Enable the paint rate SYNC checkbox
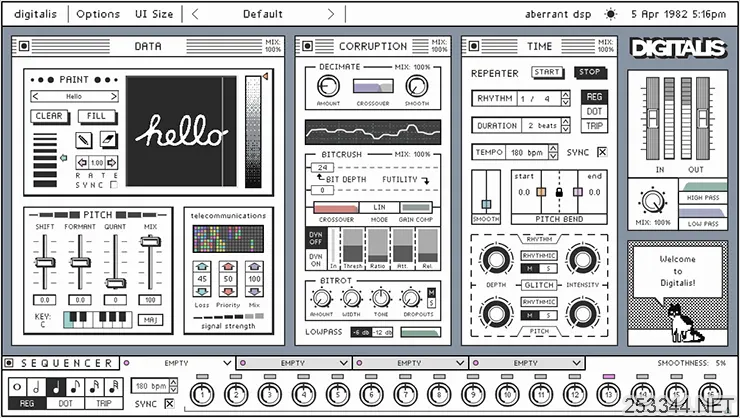The width and height of the screenshot is (740, 418). (x=113, y=185)
